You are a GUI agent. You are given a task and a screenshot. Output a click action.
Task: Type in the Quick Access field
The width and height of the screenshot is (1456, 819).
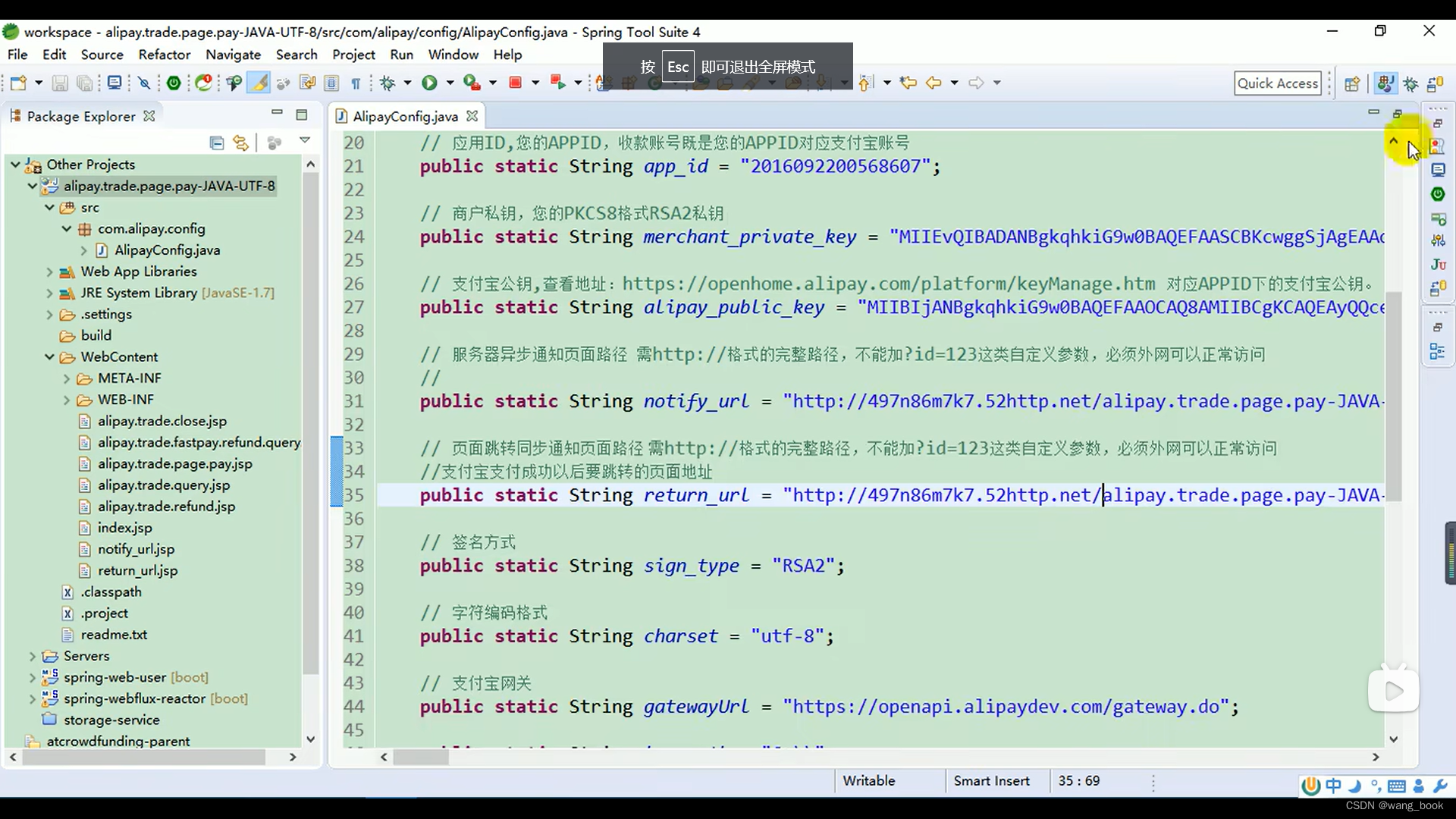(1278, 83)
